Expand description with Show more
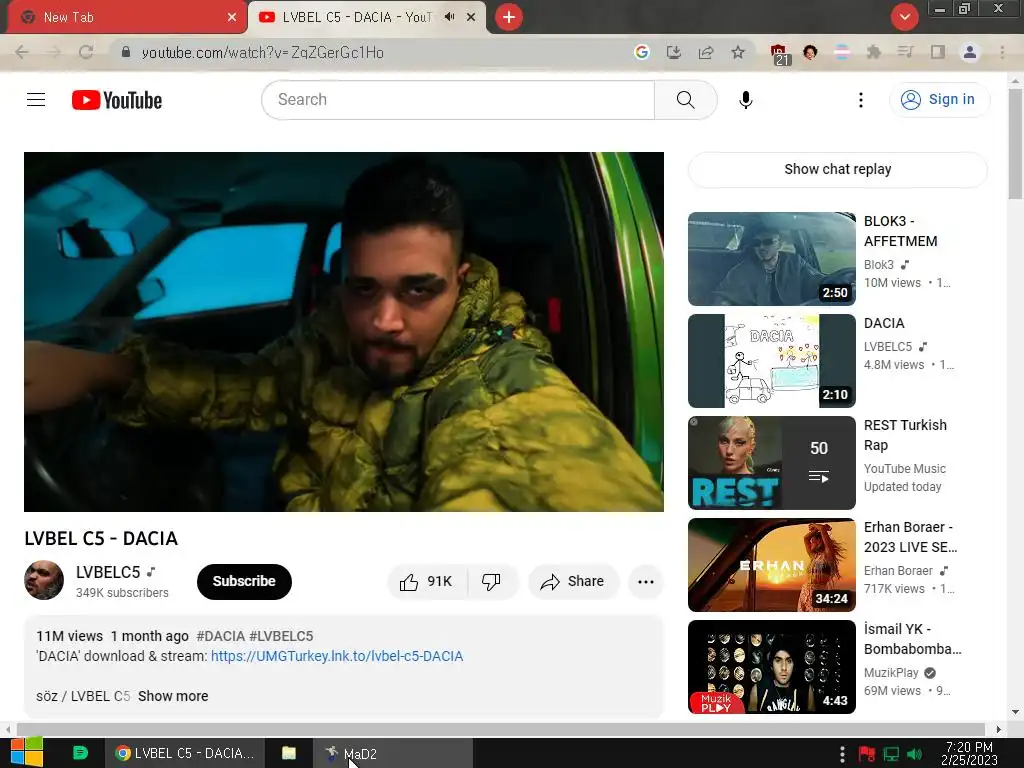The image size is (1024, 768). tap(173, 696)
